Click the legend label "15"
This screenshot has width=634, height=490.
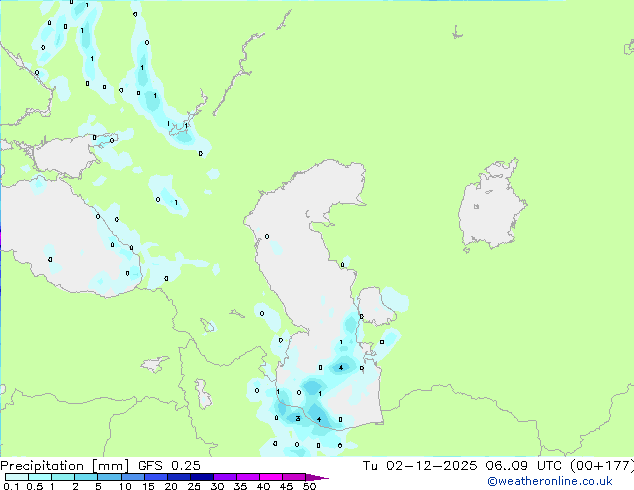pyautogui.click(x=148, y=486)
